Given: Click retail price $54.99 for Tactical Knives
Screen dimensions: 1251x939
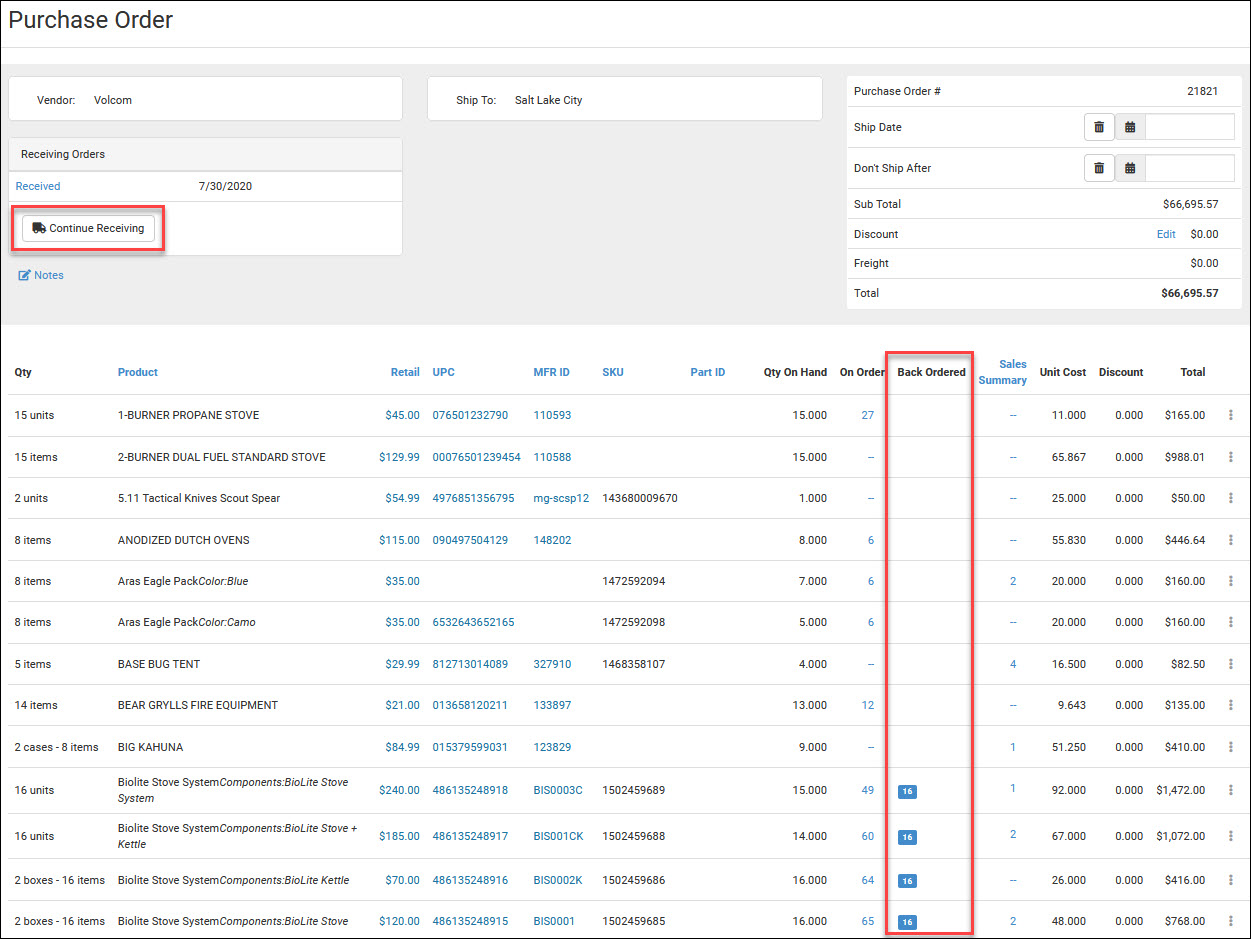Looking at the screenshot, I should pos(403,498).
